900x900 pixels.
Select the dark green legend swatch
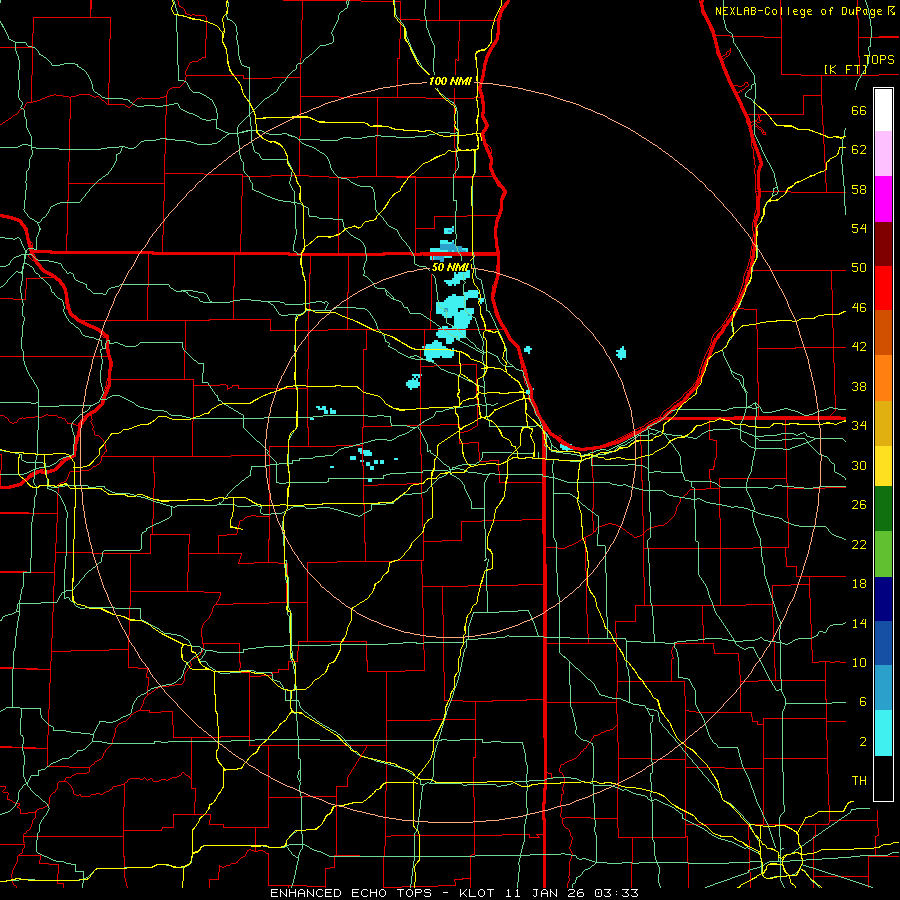tap(883, 509)
